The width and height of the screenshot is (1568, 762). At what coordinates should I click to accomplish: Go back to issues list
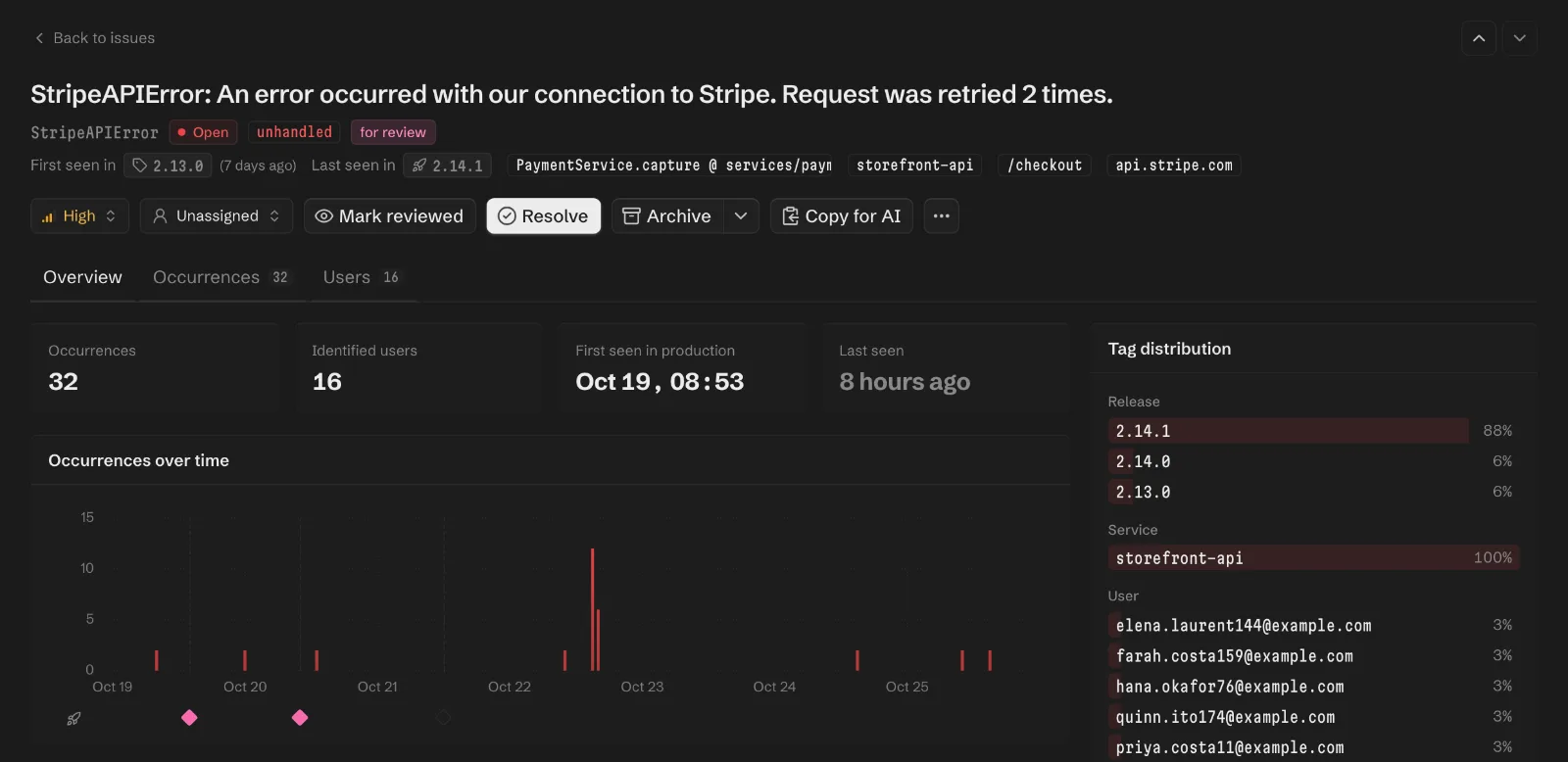(94, 38)
